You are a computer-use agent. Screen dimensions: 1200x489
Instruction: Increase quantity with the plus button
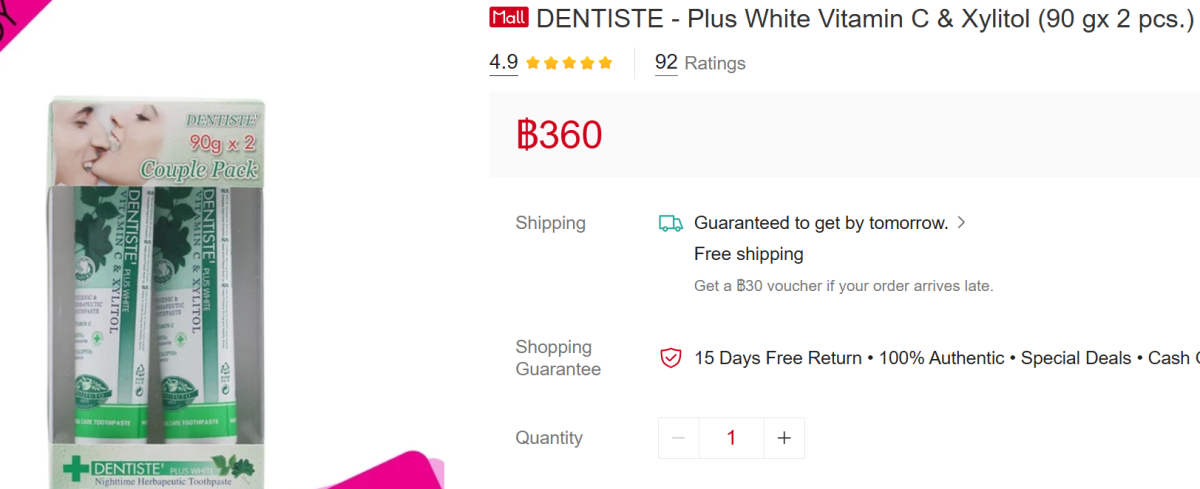tap(784, 438)
